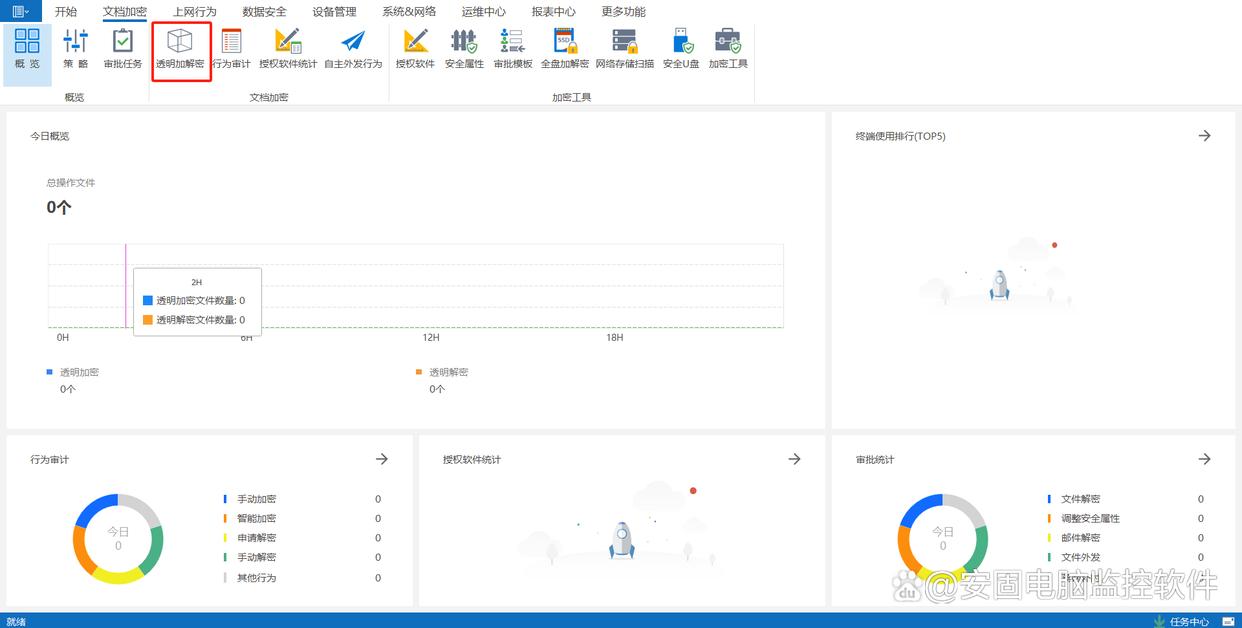Click the 行为审计 ribbon icon

click(x=231, y=50)
